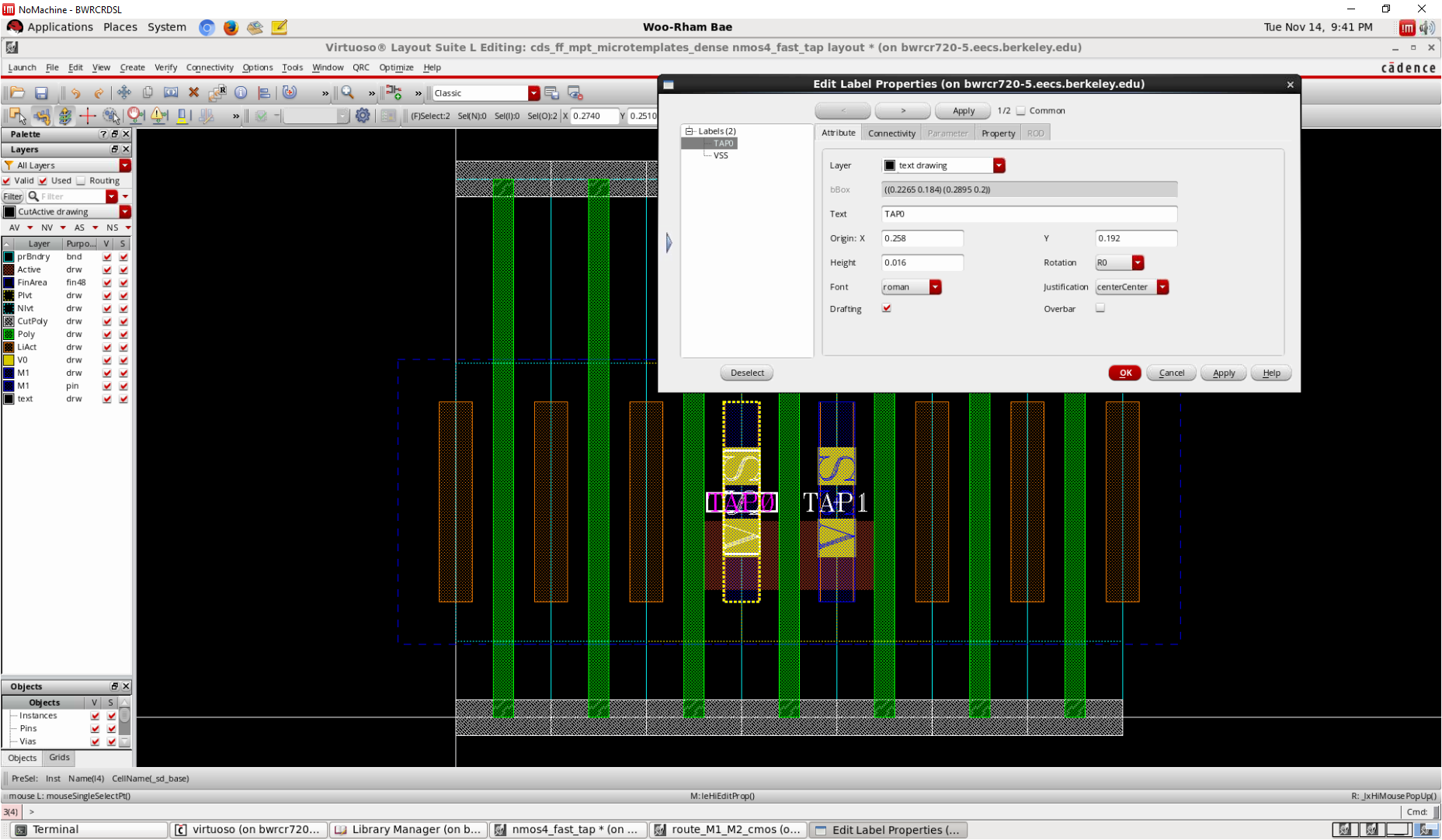This screenshot has width=1442, height=840.
Task: Switch to the Grids tab
Action: [x=59, y=758]
